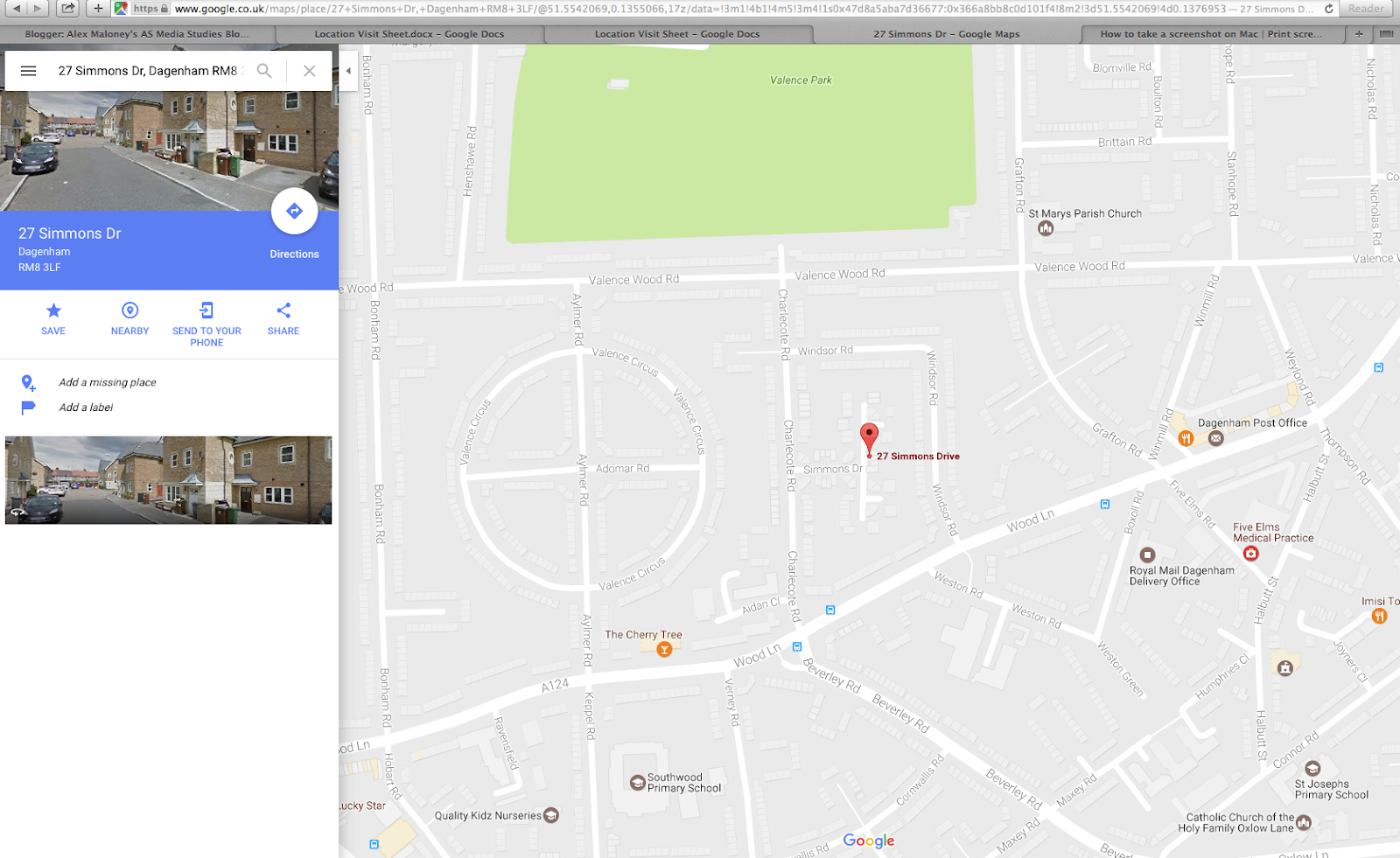Click the Share icon
1400x858 pixels.
pyautogui.click(x=283, y=310)
